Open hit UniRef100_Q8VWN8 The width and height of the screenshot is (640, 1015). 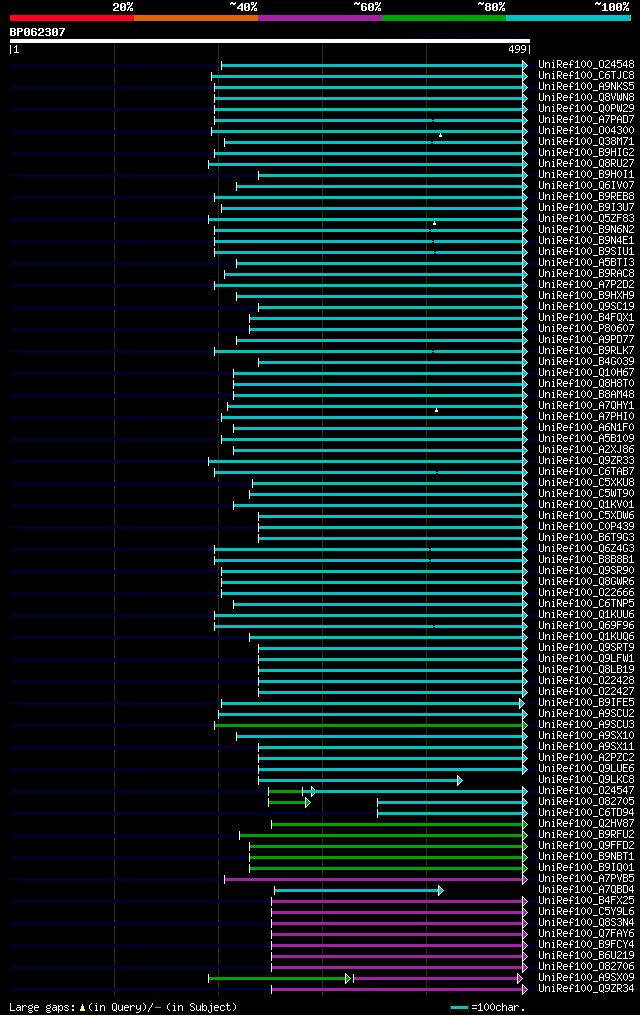[x=586, y=97]
